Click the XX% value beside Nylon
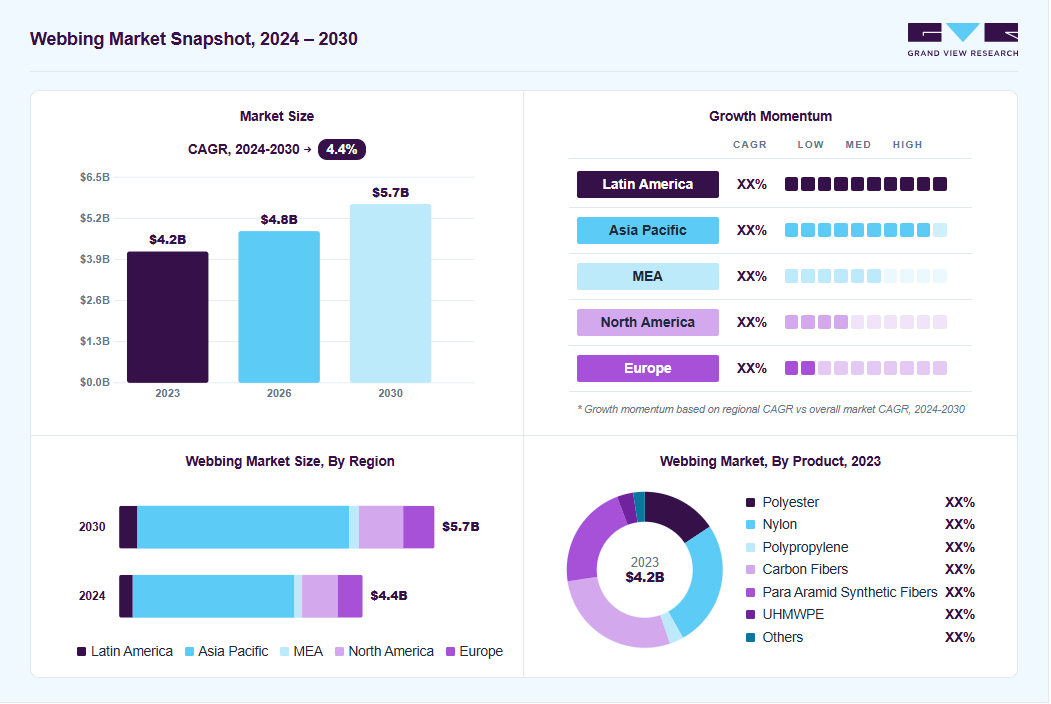1051x704 pixels. click(960, 524)
